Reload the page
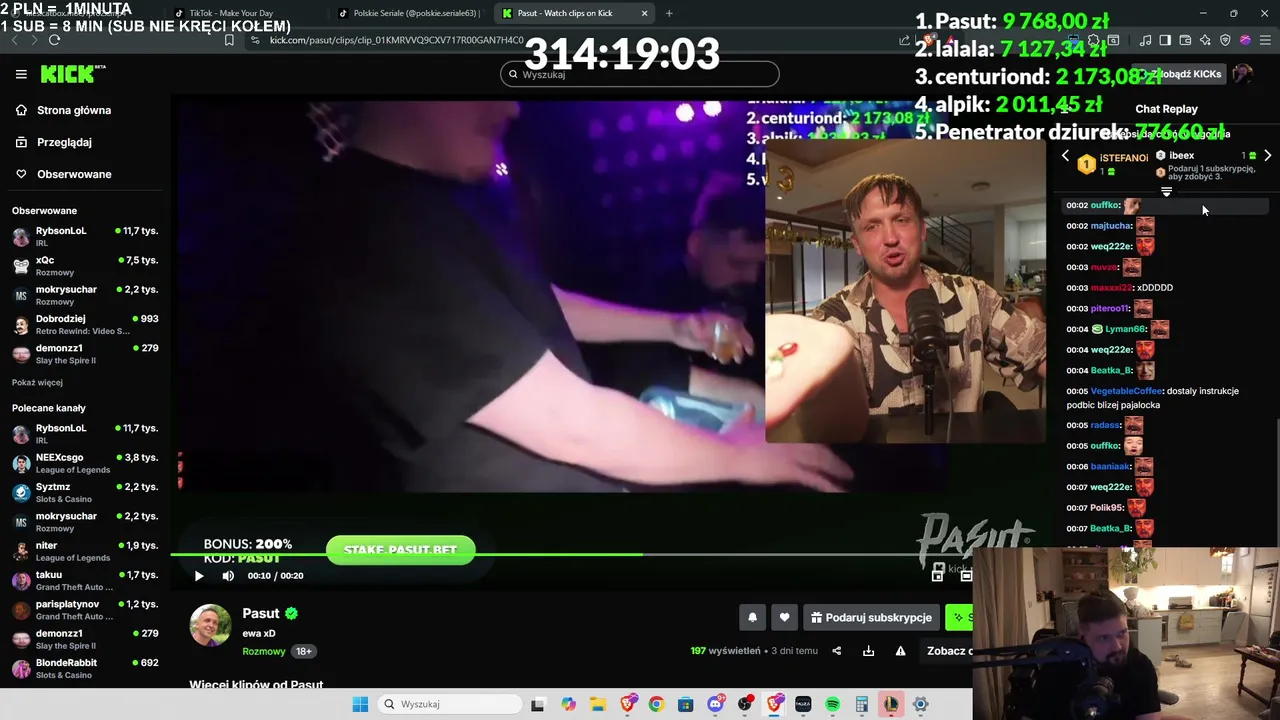Screen dimensions: 1280x720 (54, 40)
